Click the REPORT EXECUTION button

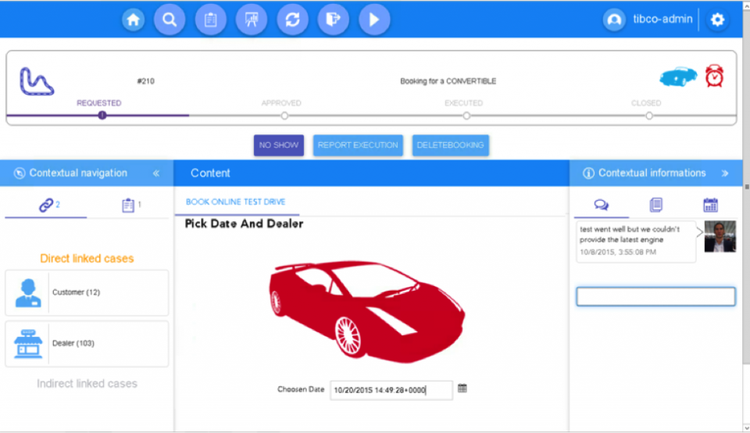[x=358, y=145]
